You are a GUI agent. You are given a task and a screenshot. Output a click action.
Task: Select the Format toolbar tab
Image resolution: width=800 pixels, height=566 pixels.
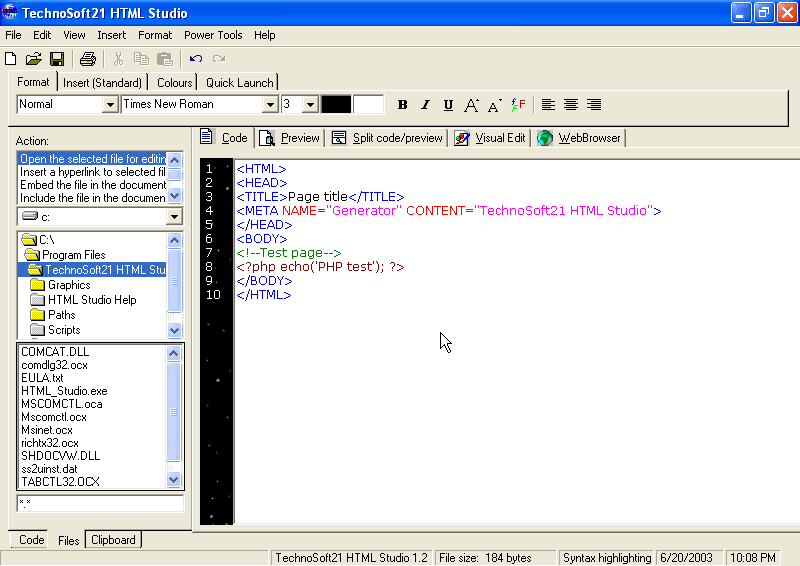[33, 82]
